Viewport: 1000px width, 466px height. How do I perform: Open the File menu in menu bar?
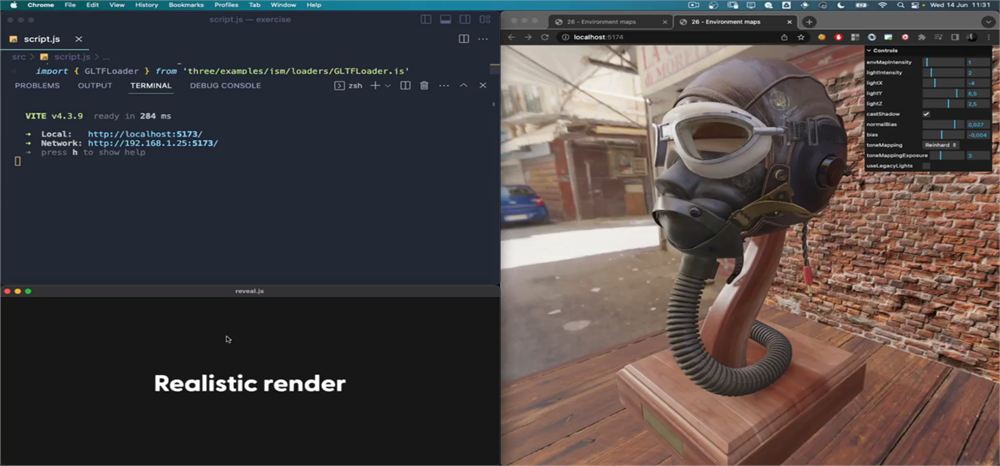coord(70,5)
